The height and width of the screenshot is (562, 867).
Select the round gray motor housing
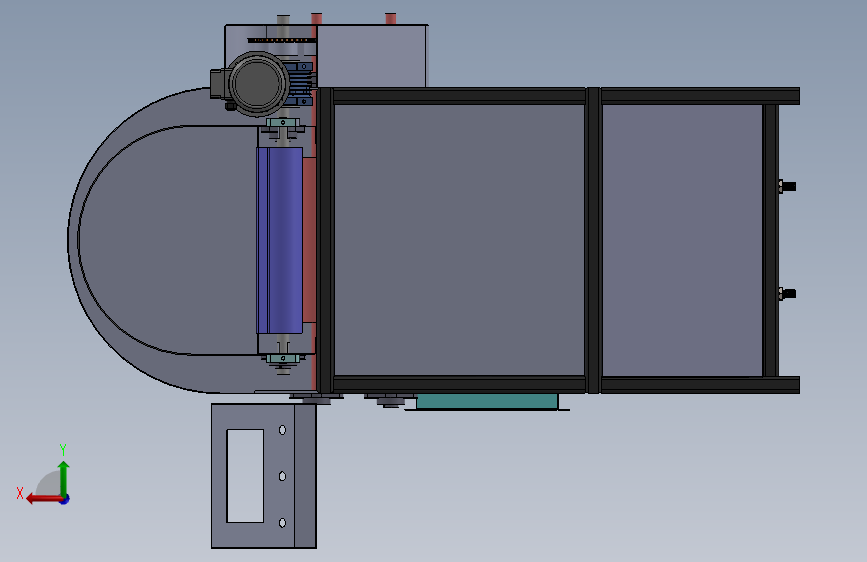(258, 84)
